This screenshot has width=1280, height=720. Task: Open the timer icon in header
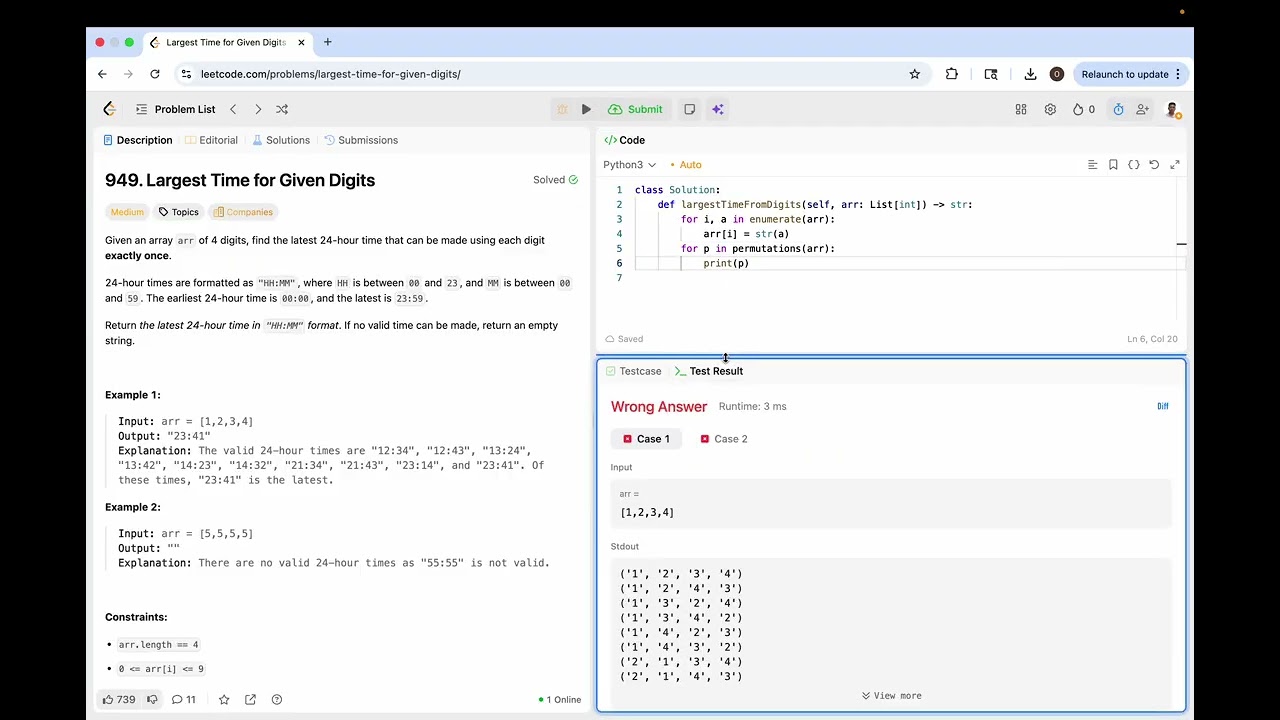[1118, 109]
